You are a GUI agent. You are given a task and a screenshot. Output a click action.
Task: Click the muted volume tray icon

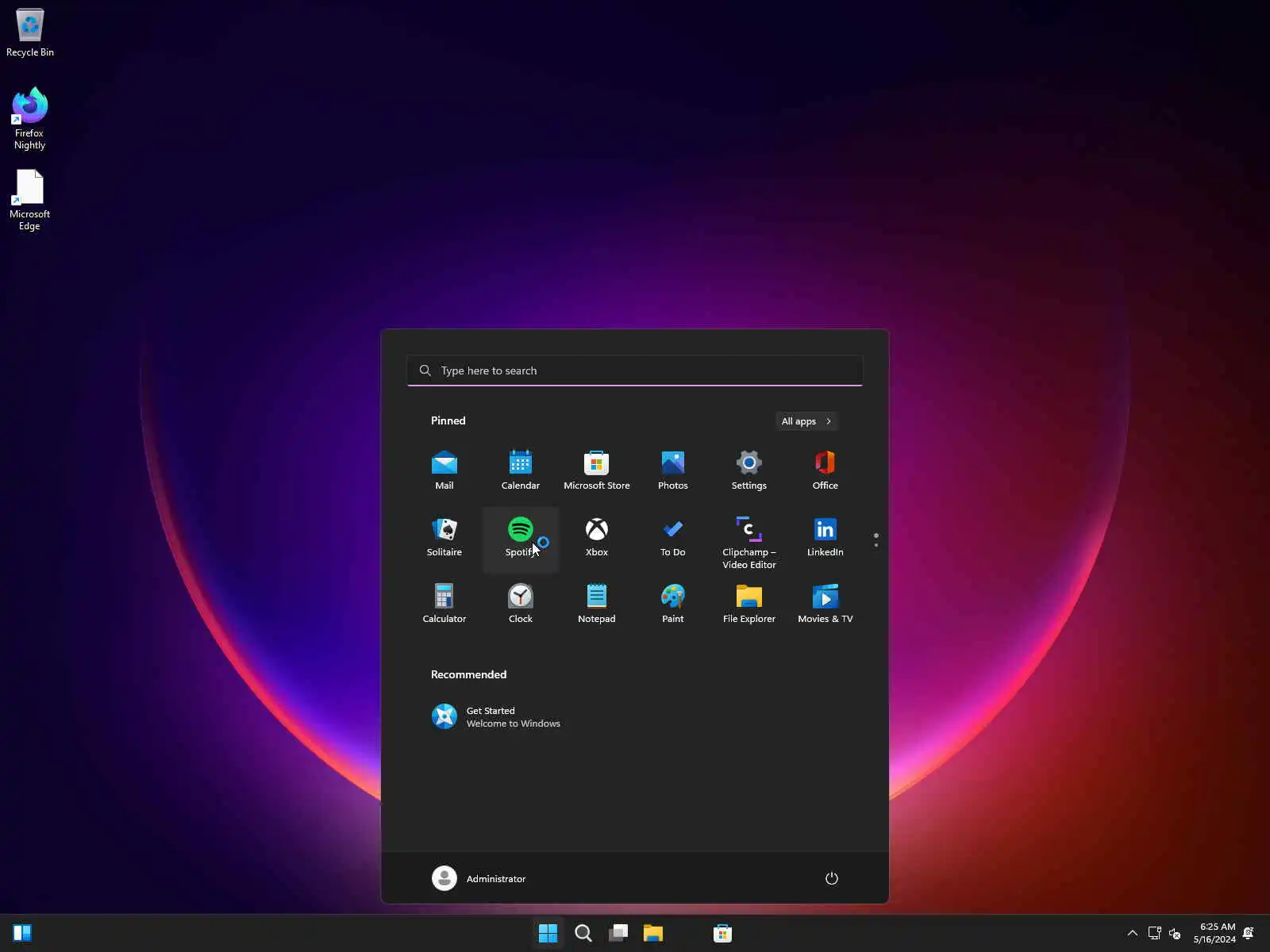pos(1176,933)
